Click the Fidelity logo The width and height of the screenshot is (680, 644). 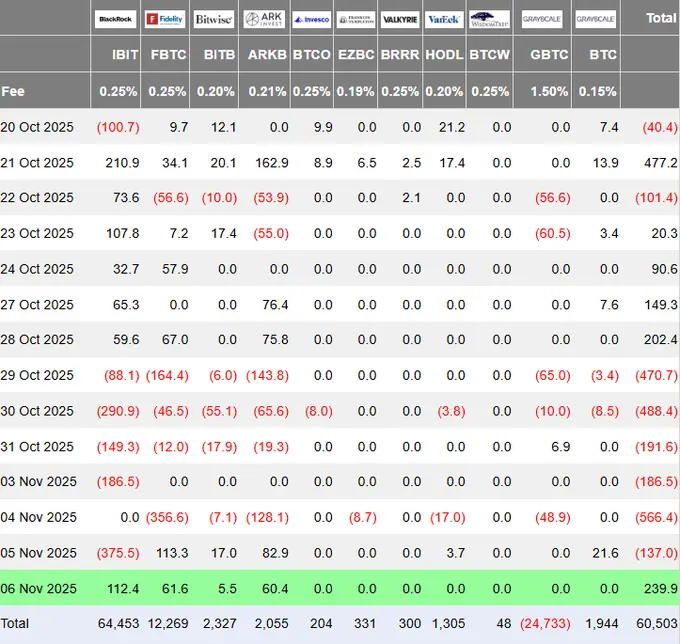tap(165, 19)
